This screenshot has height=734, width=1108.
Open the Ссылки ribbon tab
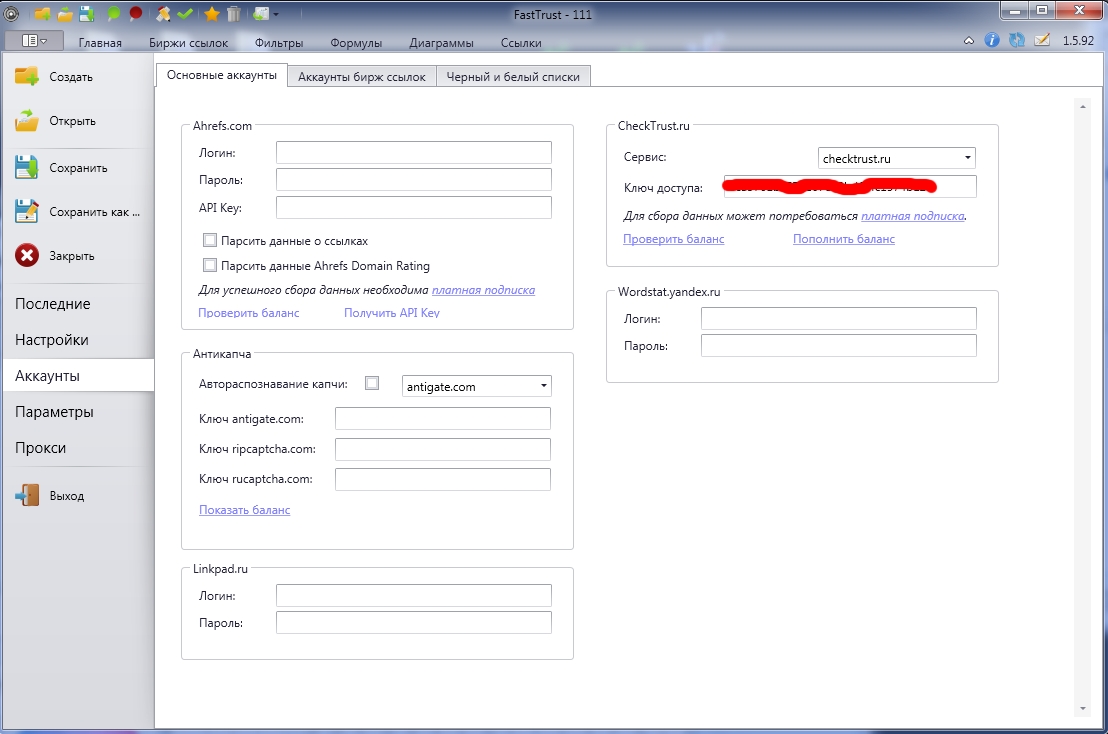pos(521,42)
